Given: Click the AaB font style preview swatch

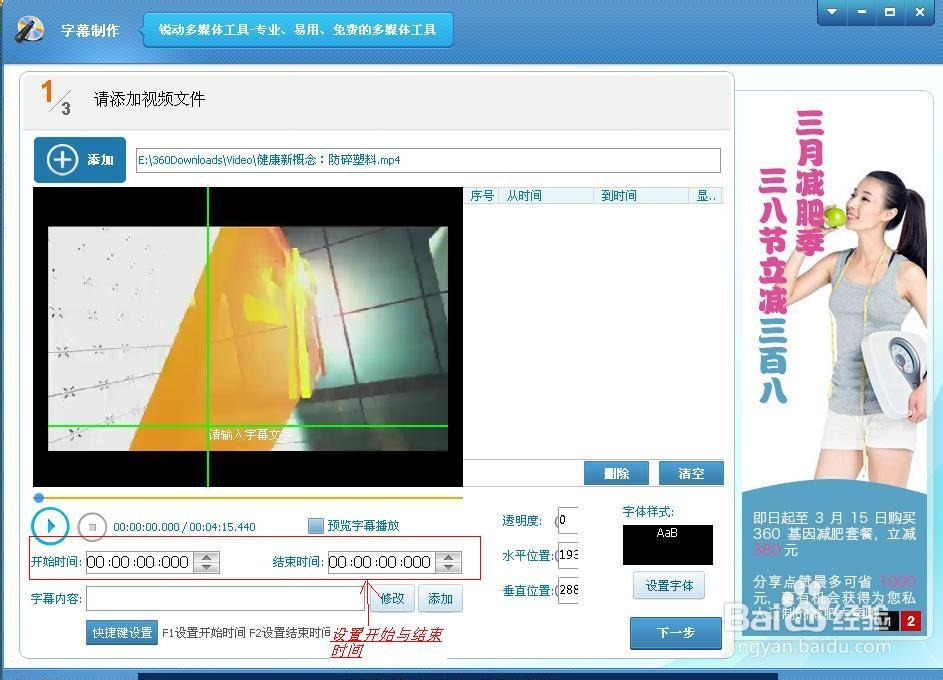Looking at the screenshot, I should (x=668, y=545).
